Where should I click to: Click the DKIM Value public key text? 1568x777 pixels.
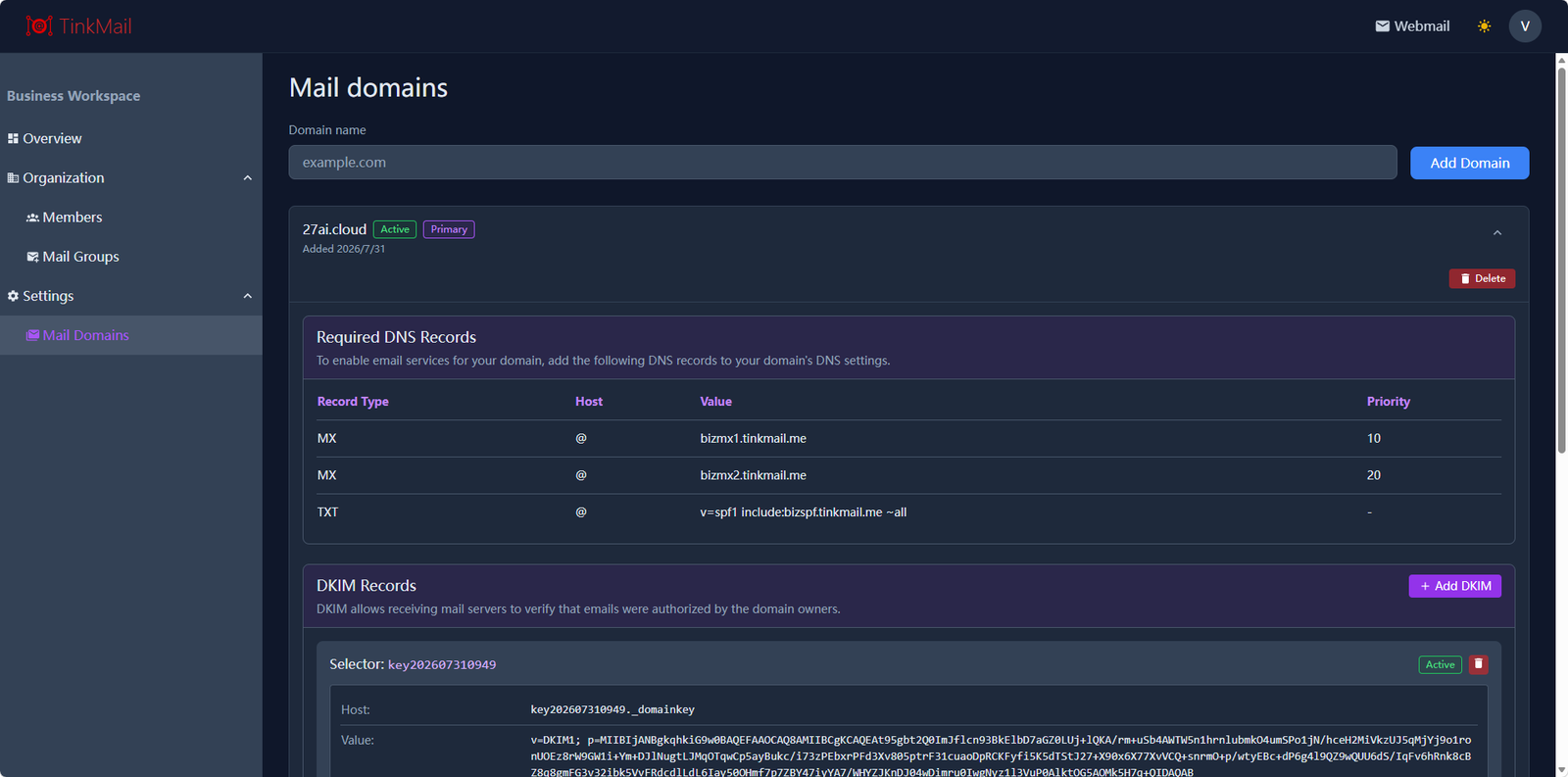tap(1001, 756)
